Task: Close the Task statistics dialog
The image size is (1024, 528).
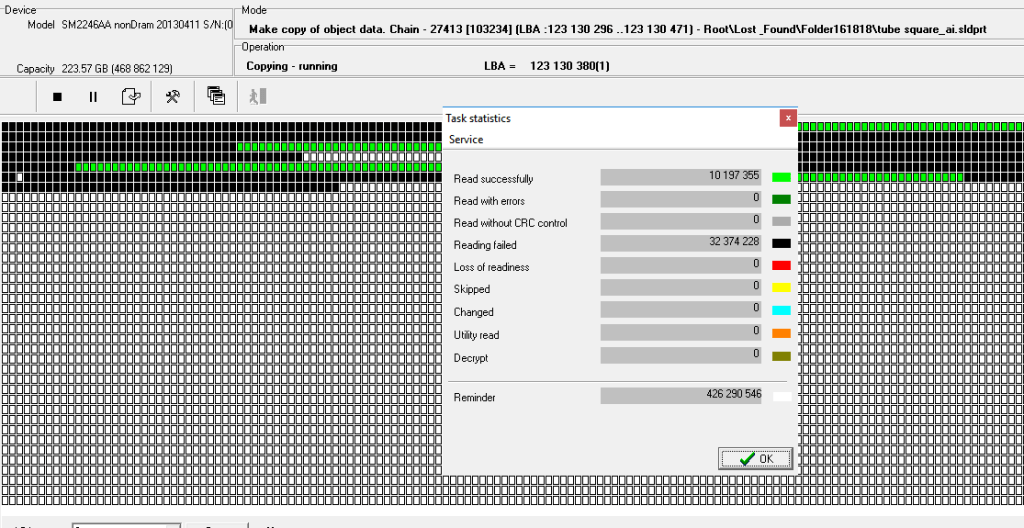Action: pos(788,118)
